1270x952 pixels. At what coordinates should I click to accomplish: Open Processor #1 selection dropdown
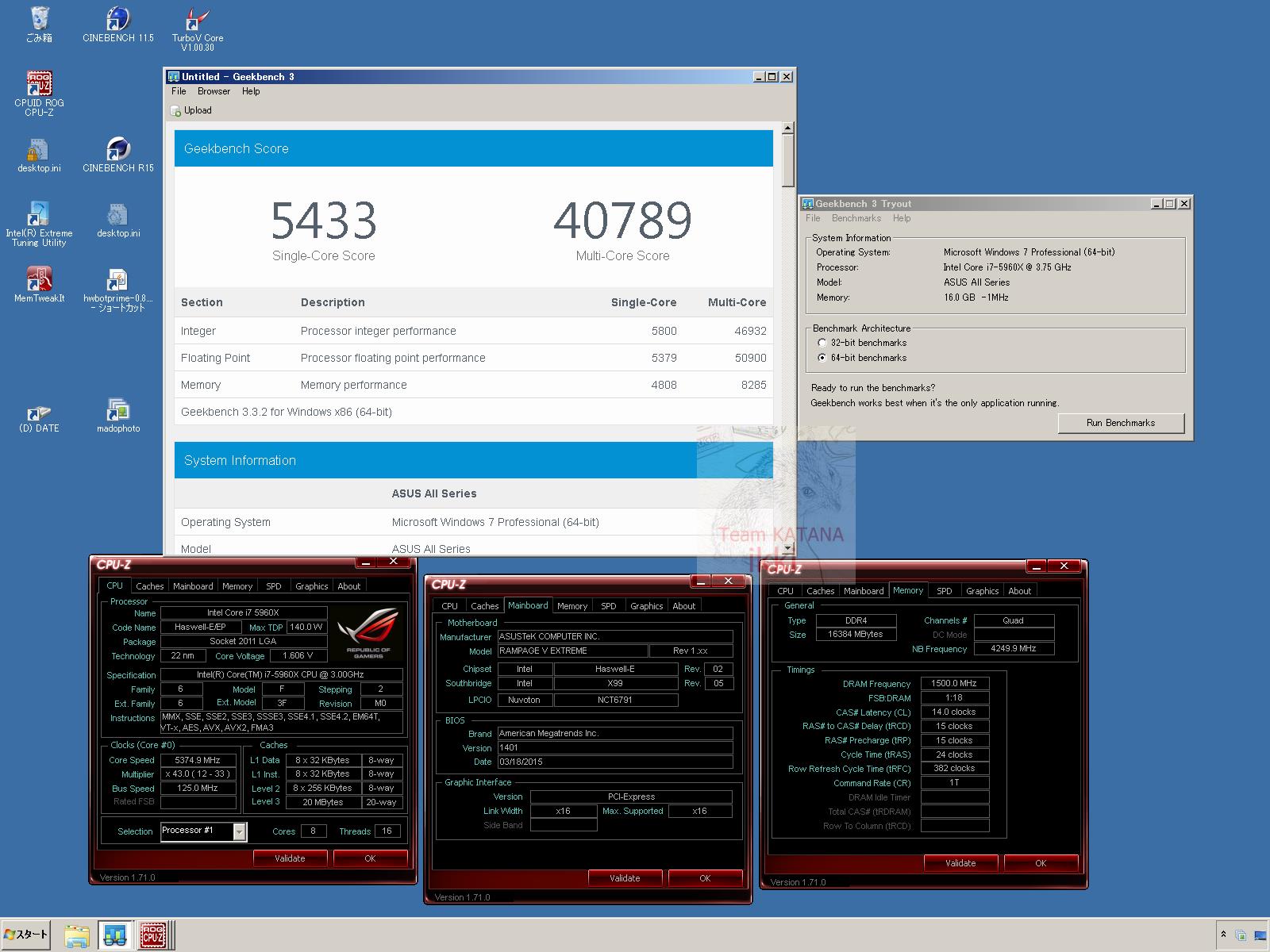point(240,831)
